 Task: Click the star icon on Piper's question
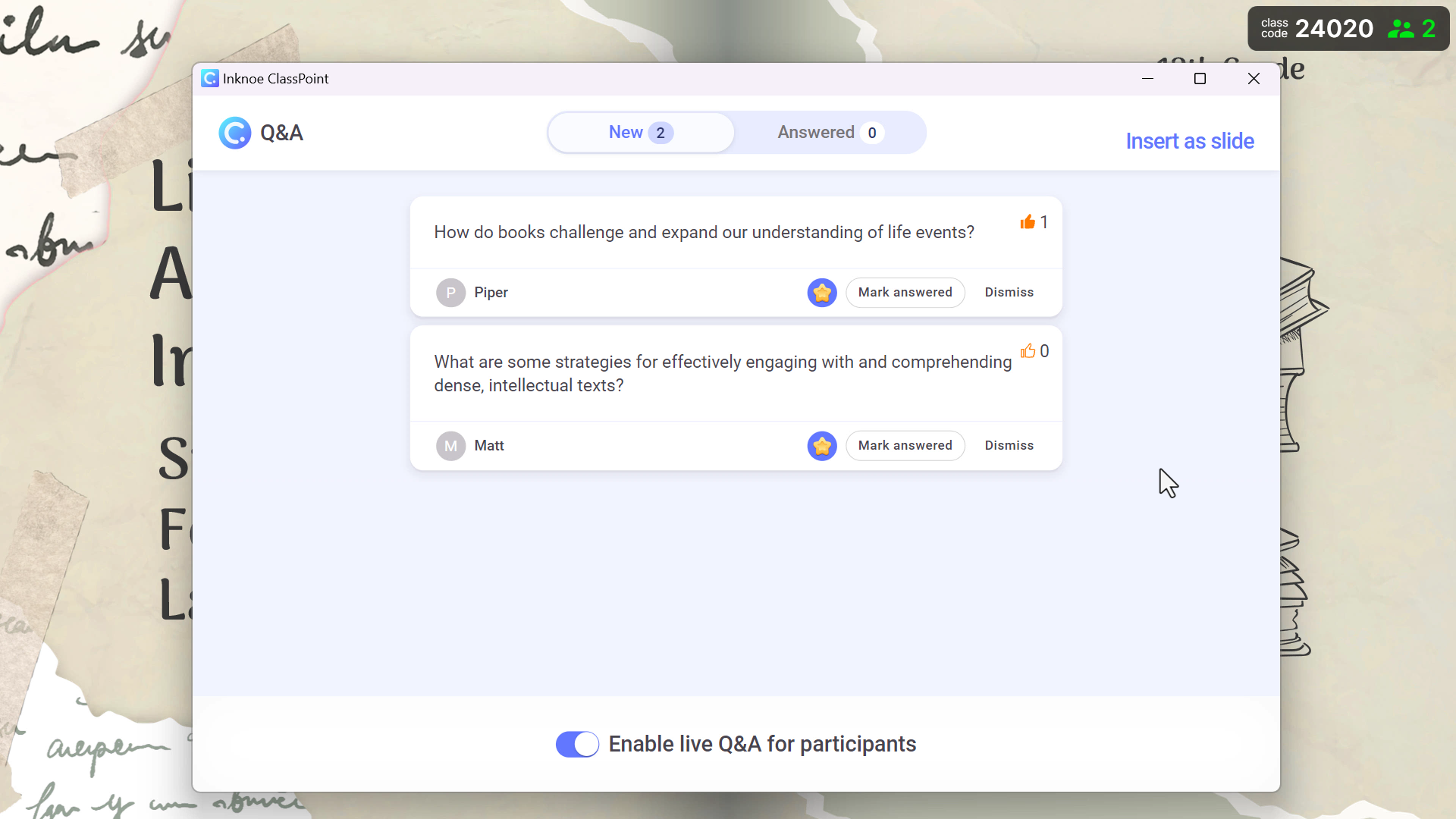[x=821, y=292]
